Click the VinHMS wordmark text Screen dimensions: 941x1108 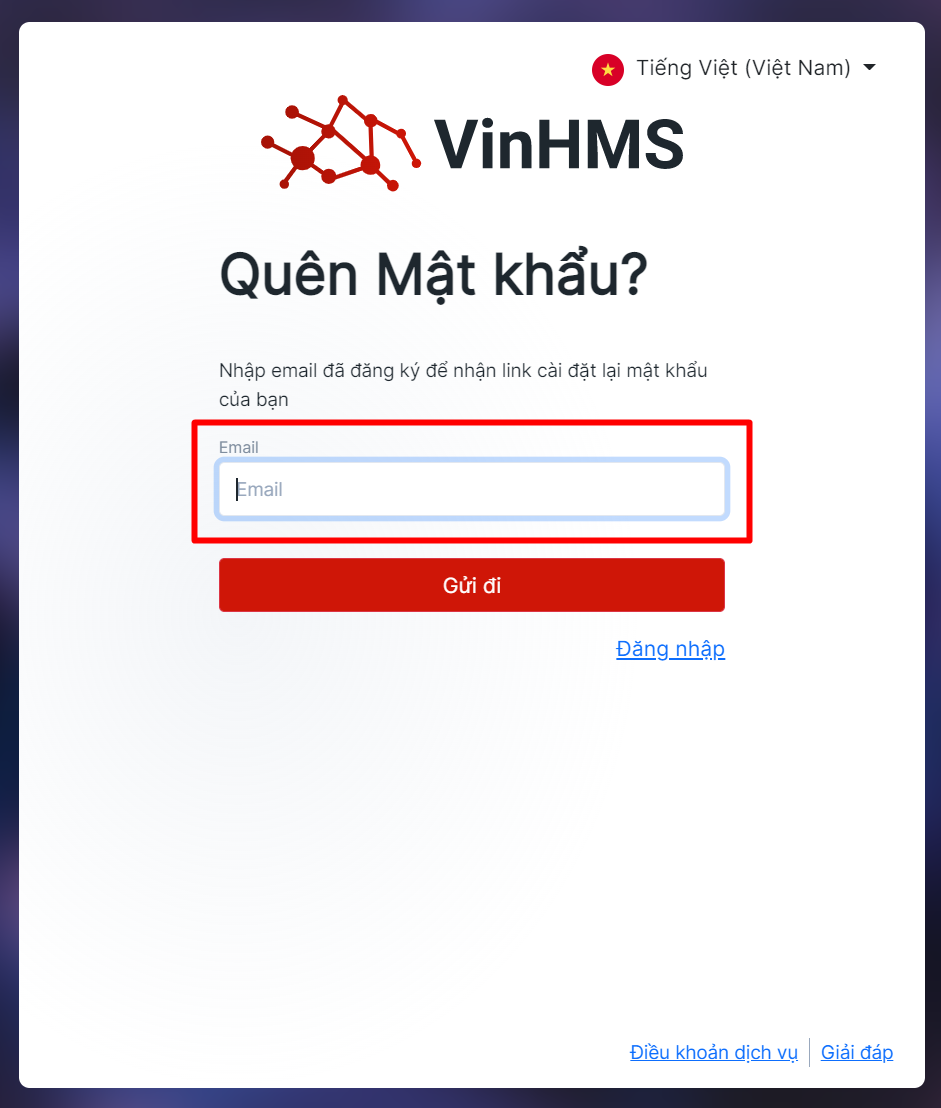[559, 145]
